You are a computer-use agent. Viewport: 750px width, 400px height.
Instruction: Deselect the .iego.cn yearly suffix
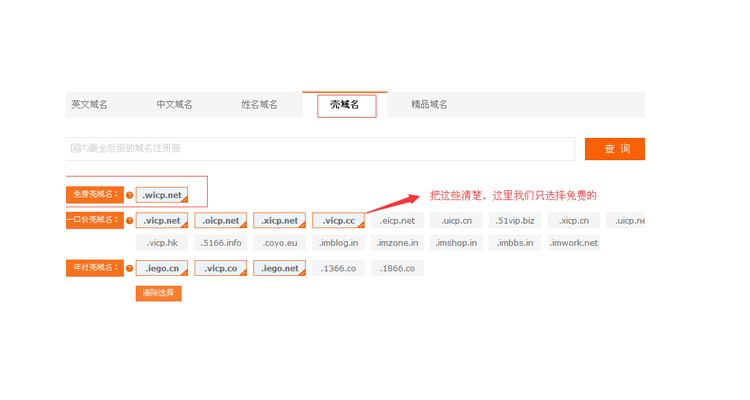pos(162,268)
